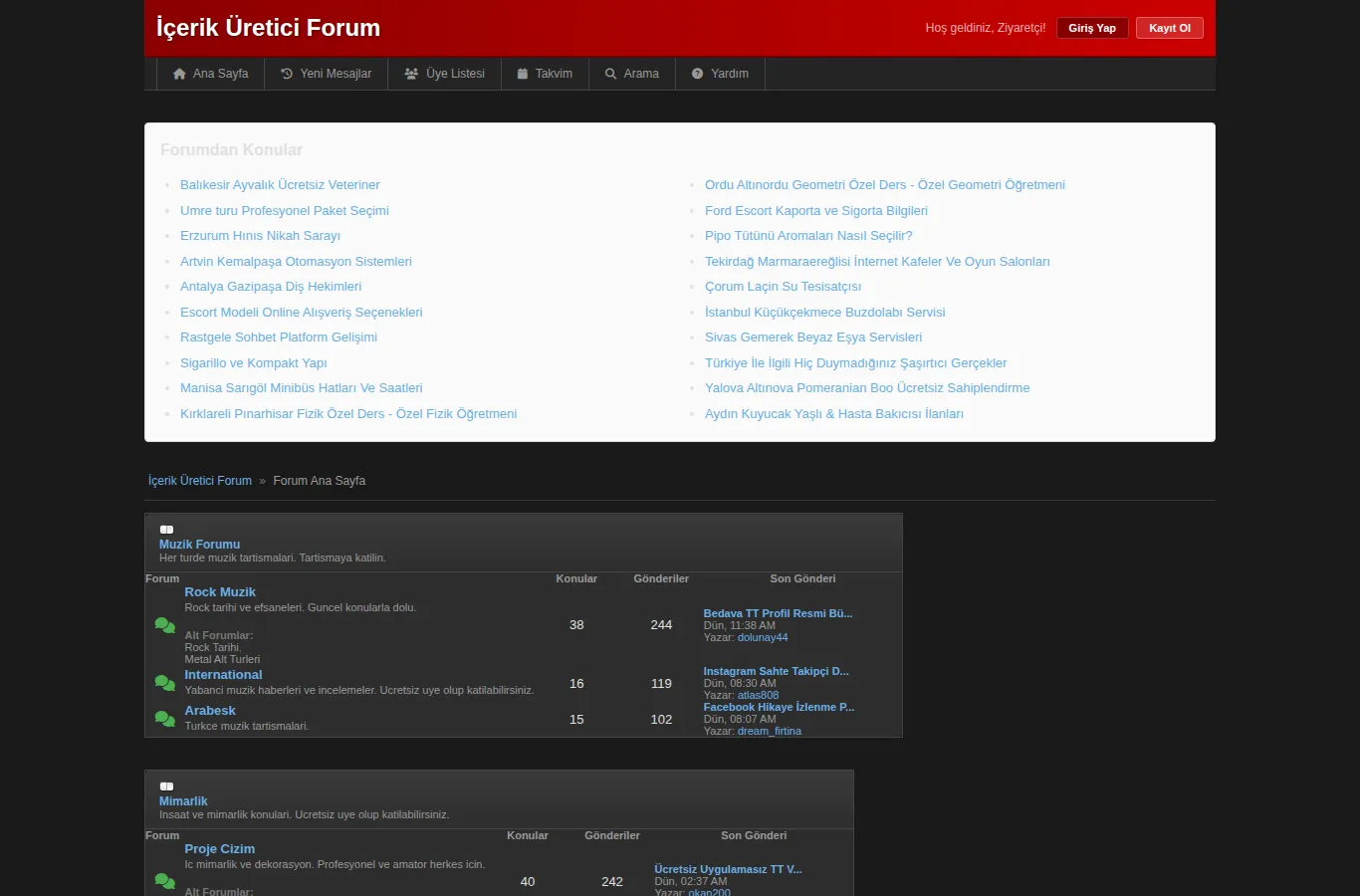Collapse the Mimarlik category toggle
The width and height of the screenshot is (1360, 896).
tap(166, 786)
